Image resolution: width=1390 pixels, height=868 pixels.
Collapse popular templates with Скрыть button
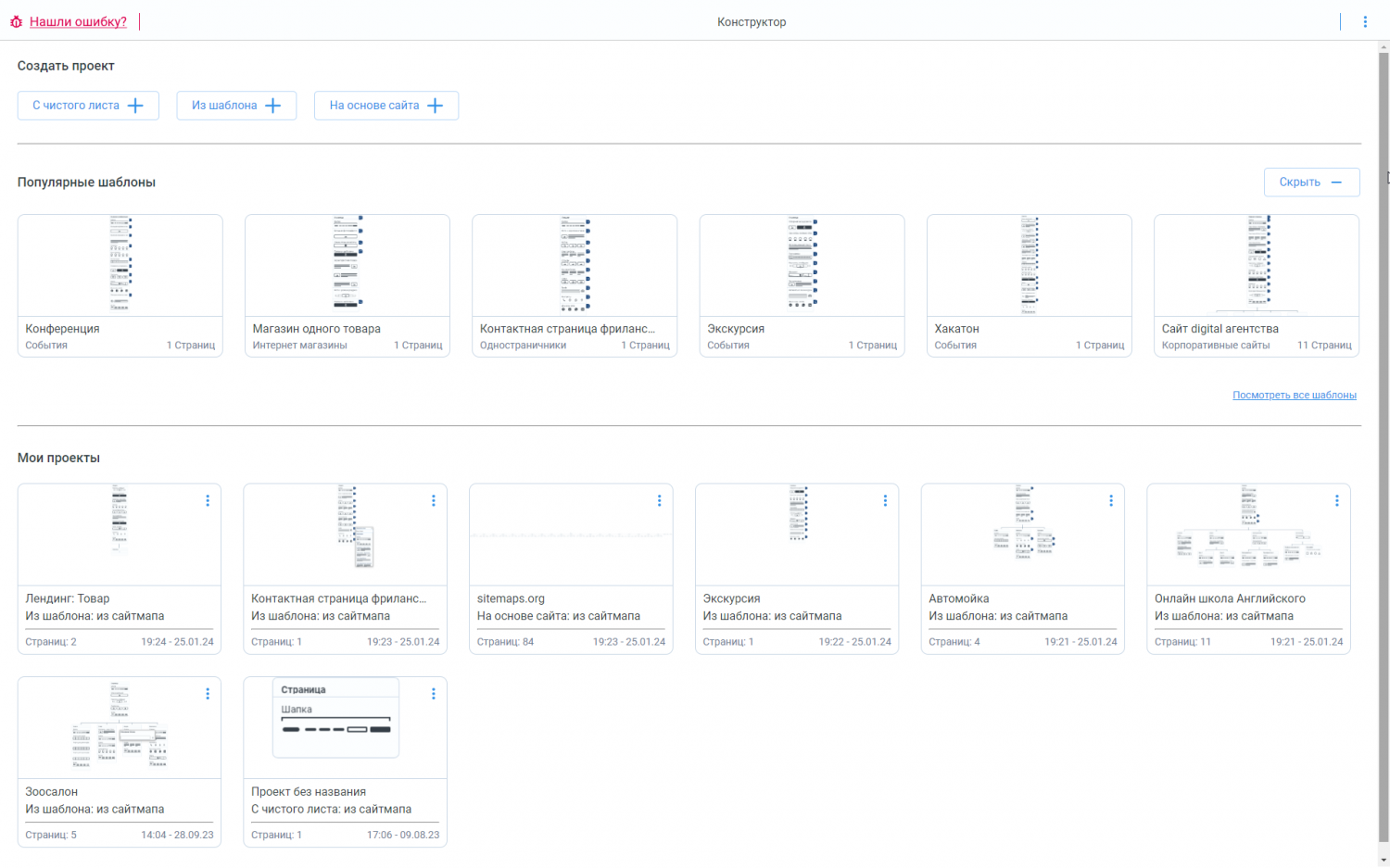[x=1310, y=182]
